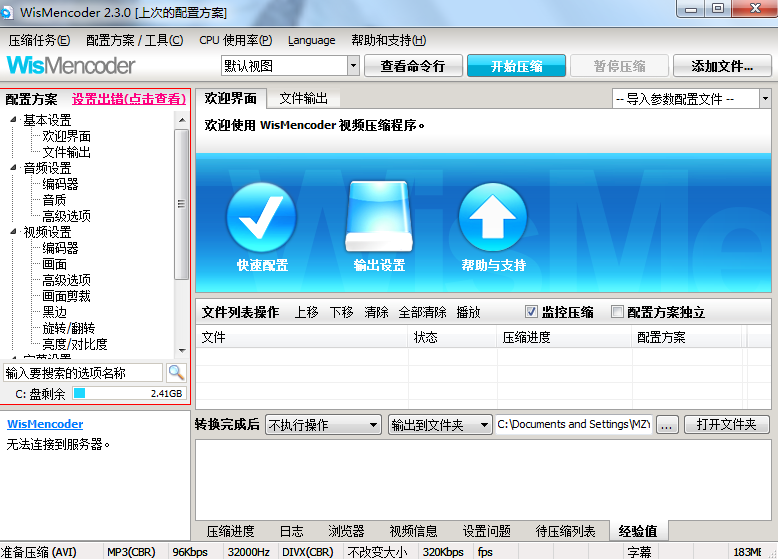Select the 经验值 tab

(638, 531)
